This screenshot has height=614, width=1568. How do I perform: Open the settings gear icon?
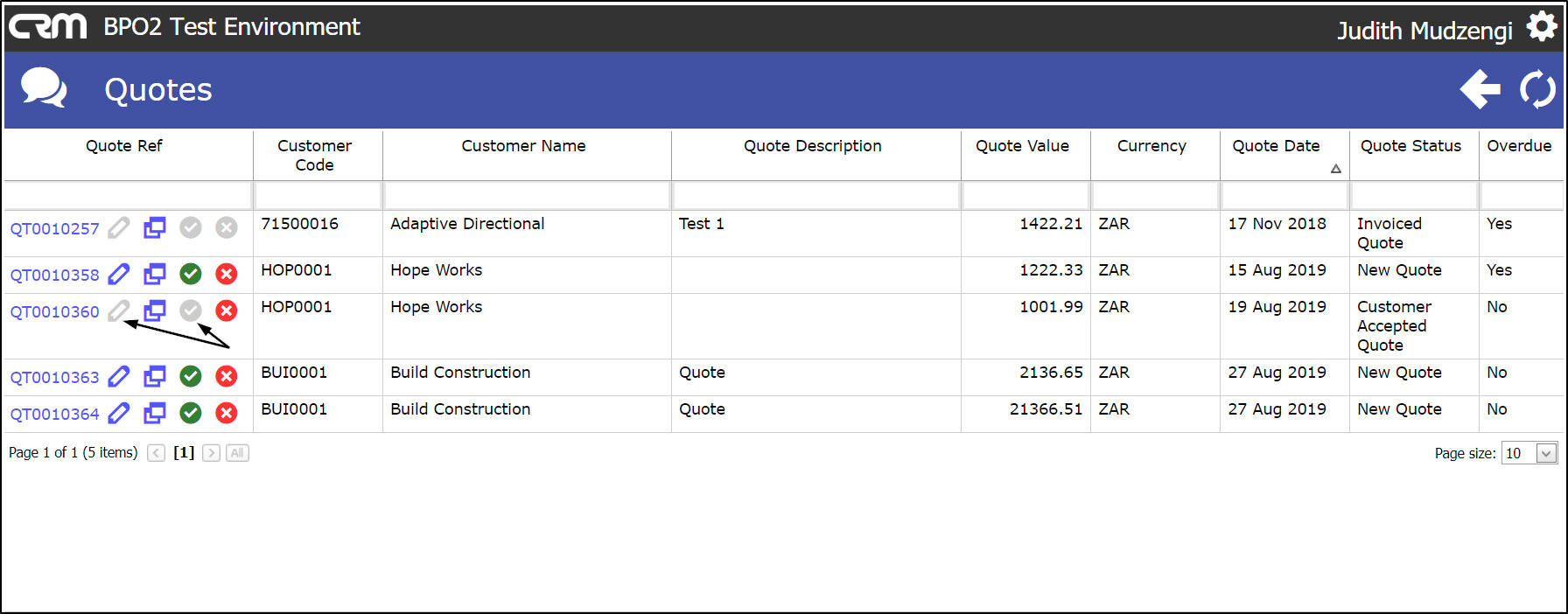point(1542,27)
